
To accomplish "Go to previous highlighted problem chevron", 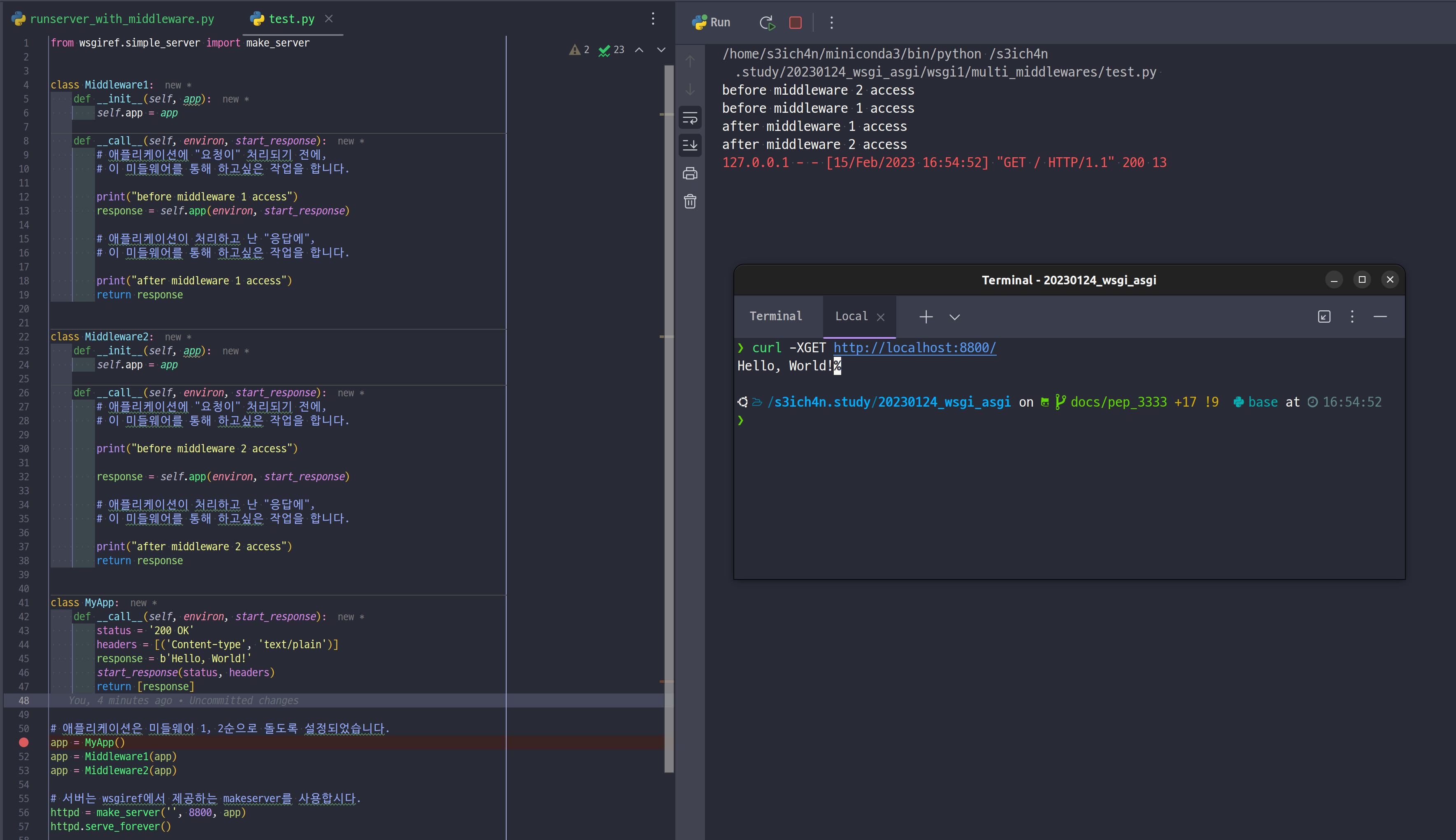I will [639, 50].
